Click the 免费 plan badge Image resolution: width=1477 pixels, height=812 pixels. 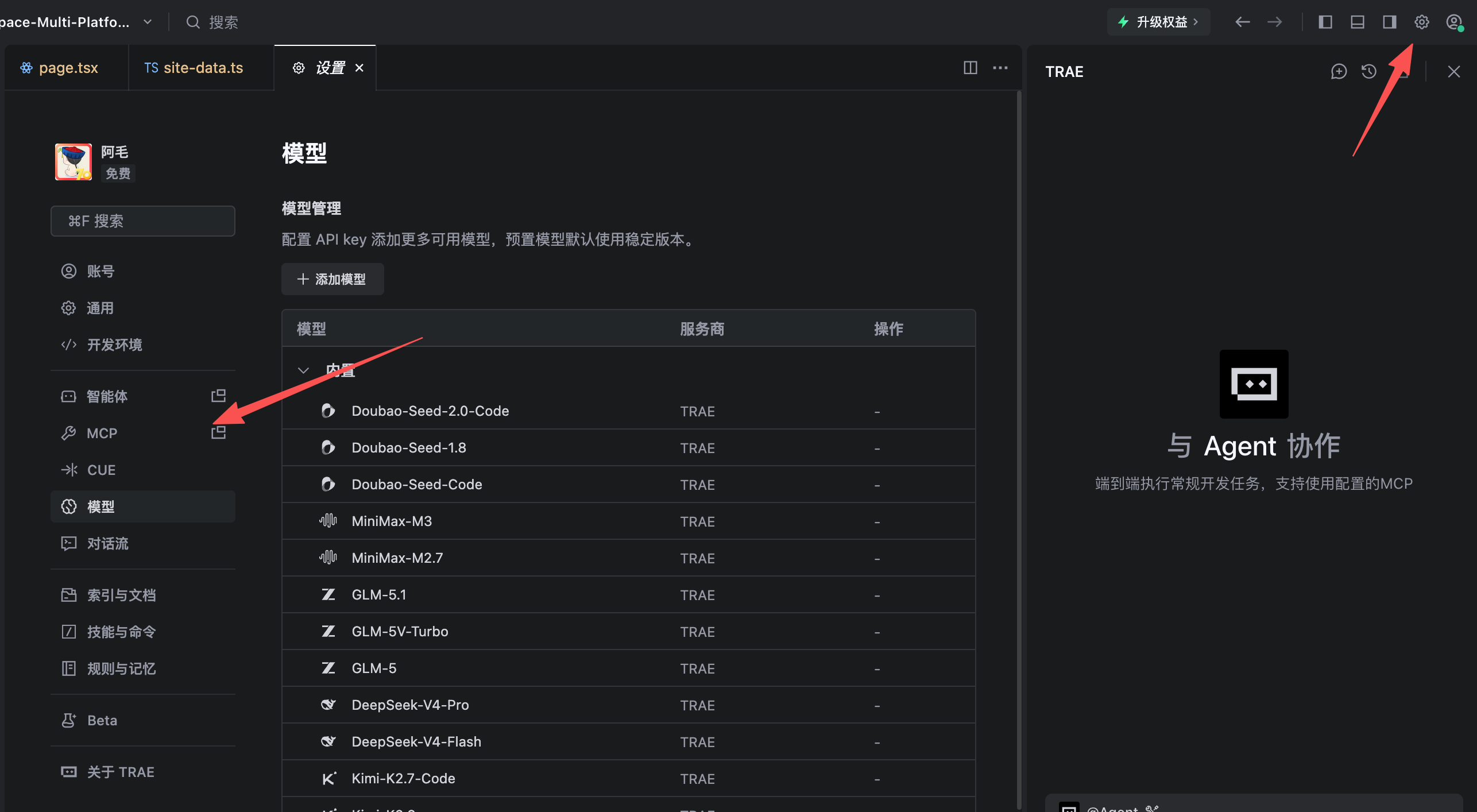[x=118, y=173]
